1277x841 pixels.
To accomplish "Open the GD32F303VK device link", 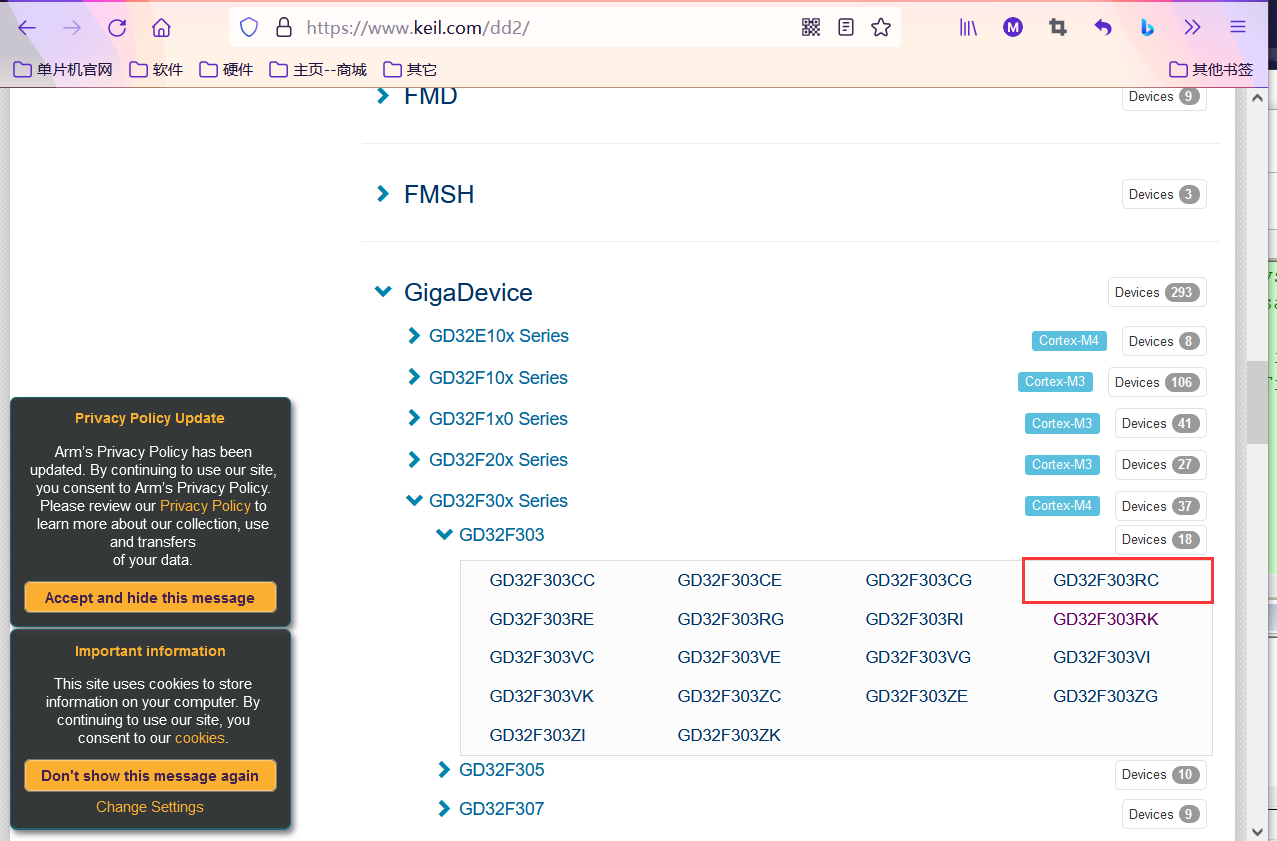I will (x=542, y=696).
